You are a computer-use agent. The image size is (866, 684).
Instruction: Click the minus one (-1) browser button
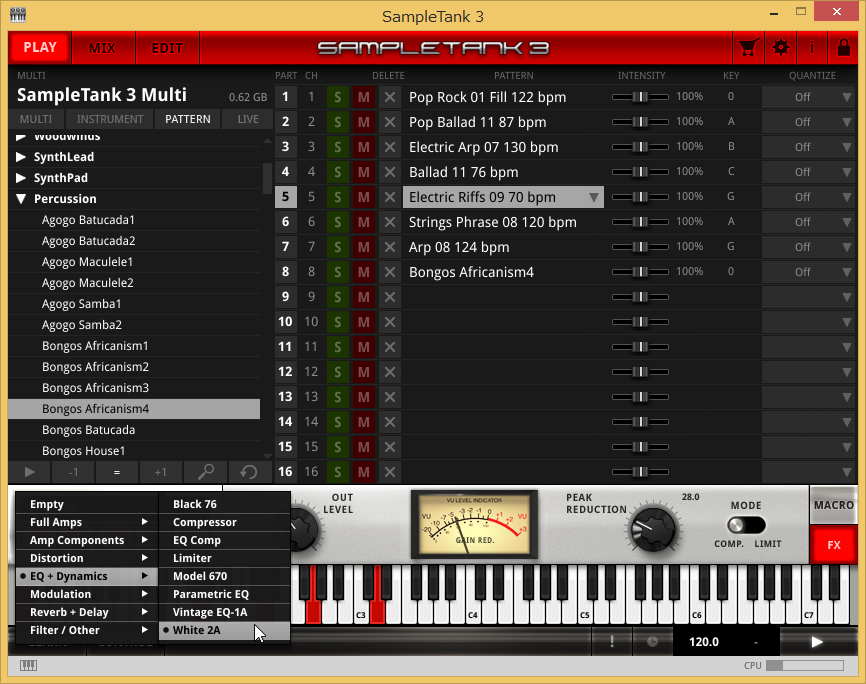pyautogui.click(x=73, y=472)
